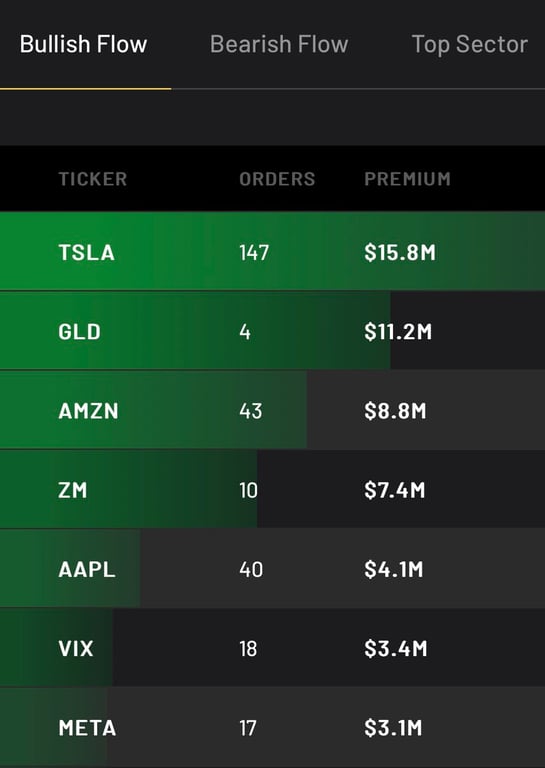This screenshot has width=545, height=768.
Task: Sort by the PREMIUM column header
Action: 407,179
